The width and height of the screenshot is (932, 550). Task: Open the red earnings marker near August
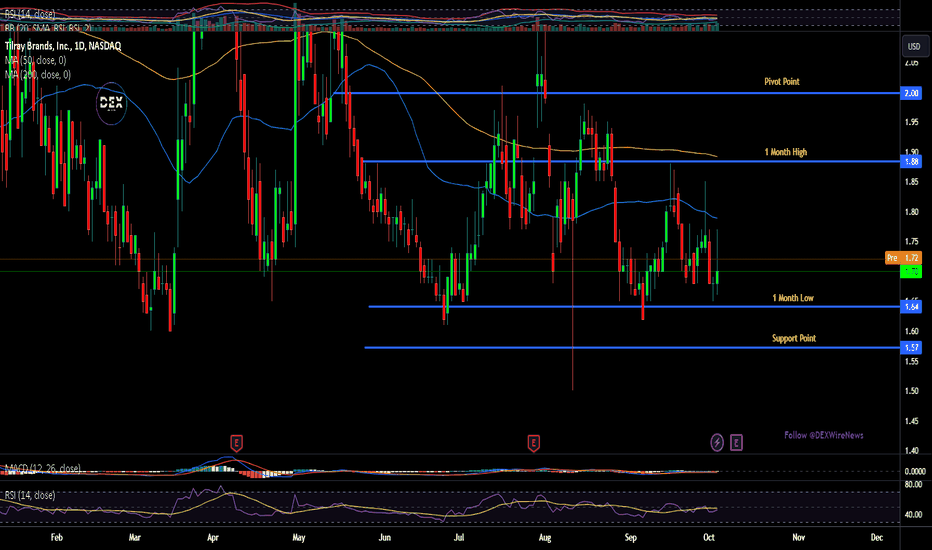pos(533,443)
